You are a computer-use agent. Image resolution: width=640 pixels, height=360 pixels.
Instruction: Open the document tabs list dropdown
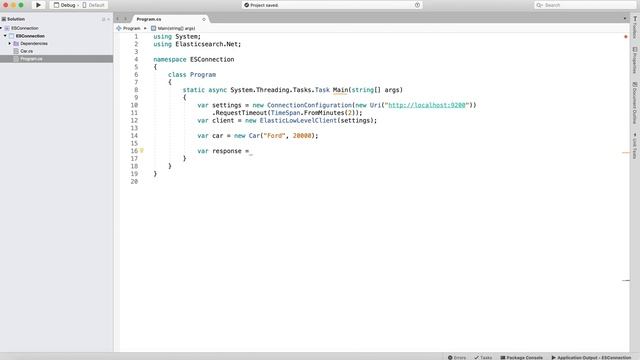[624, 19]
